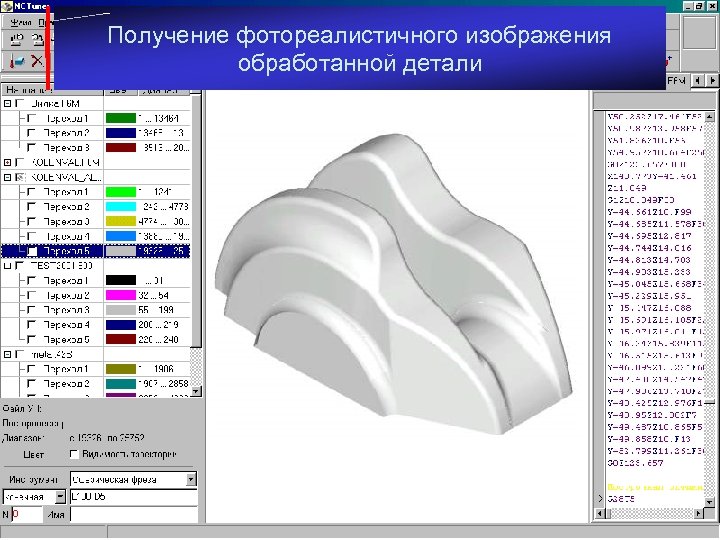Image resolution: width=720 pixels, height=540 pixels.
Task: Click the left tab-scroll arrow beside FFM
Action: [x=698, y=80]
